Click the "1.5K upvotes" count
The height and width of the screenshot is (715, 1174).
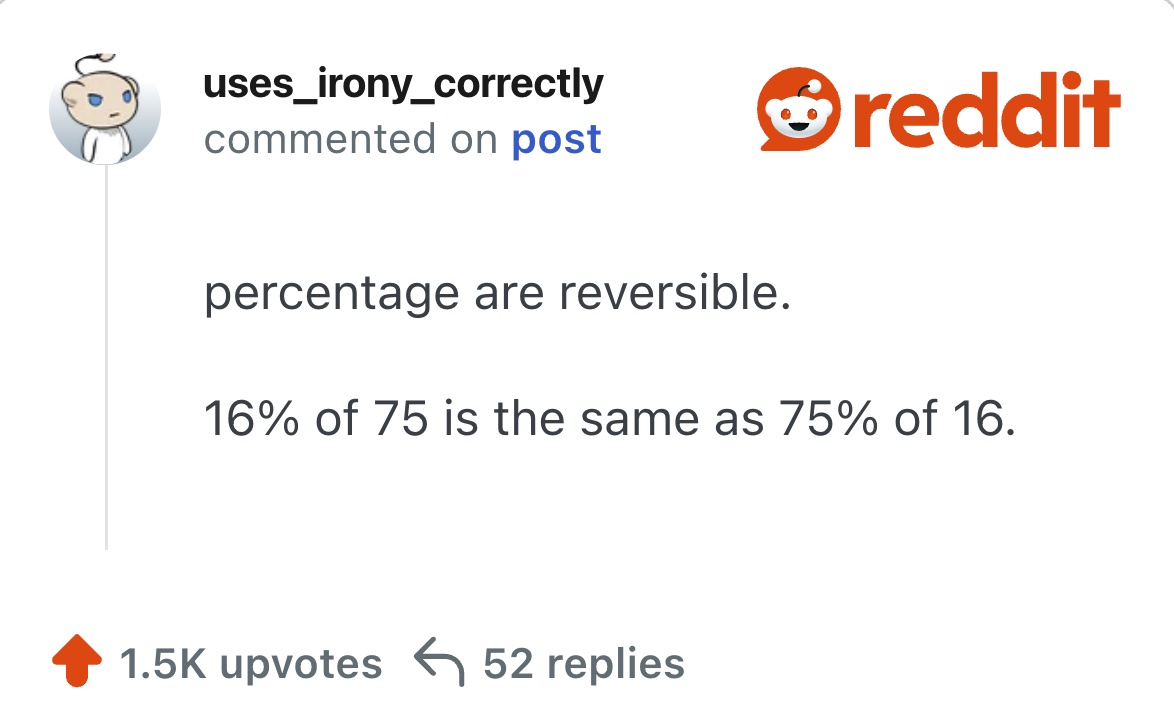tap(250, 664)
